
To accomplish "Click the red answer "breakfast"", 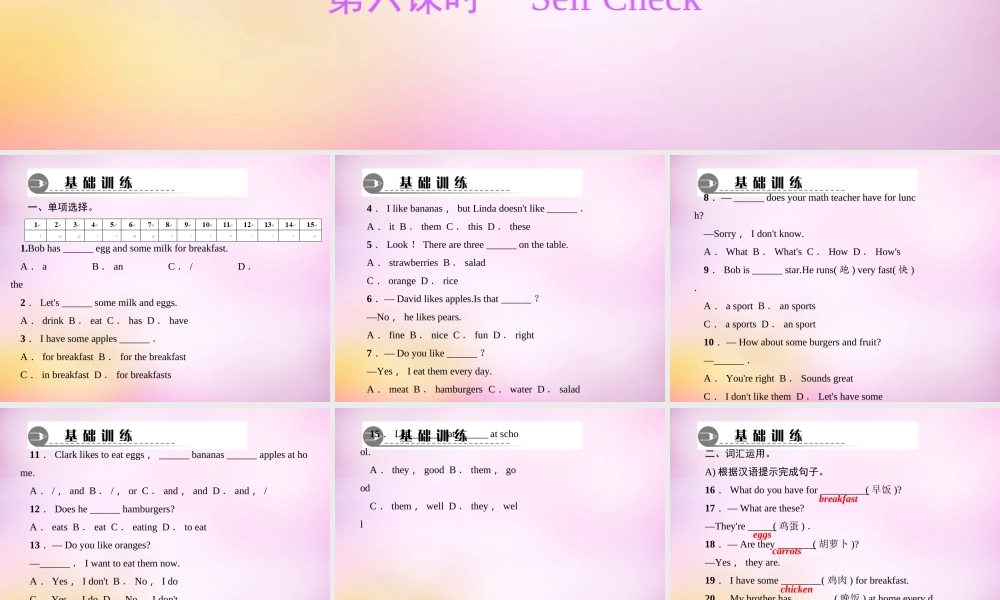I will click(x=839, y=499).
